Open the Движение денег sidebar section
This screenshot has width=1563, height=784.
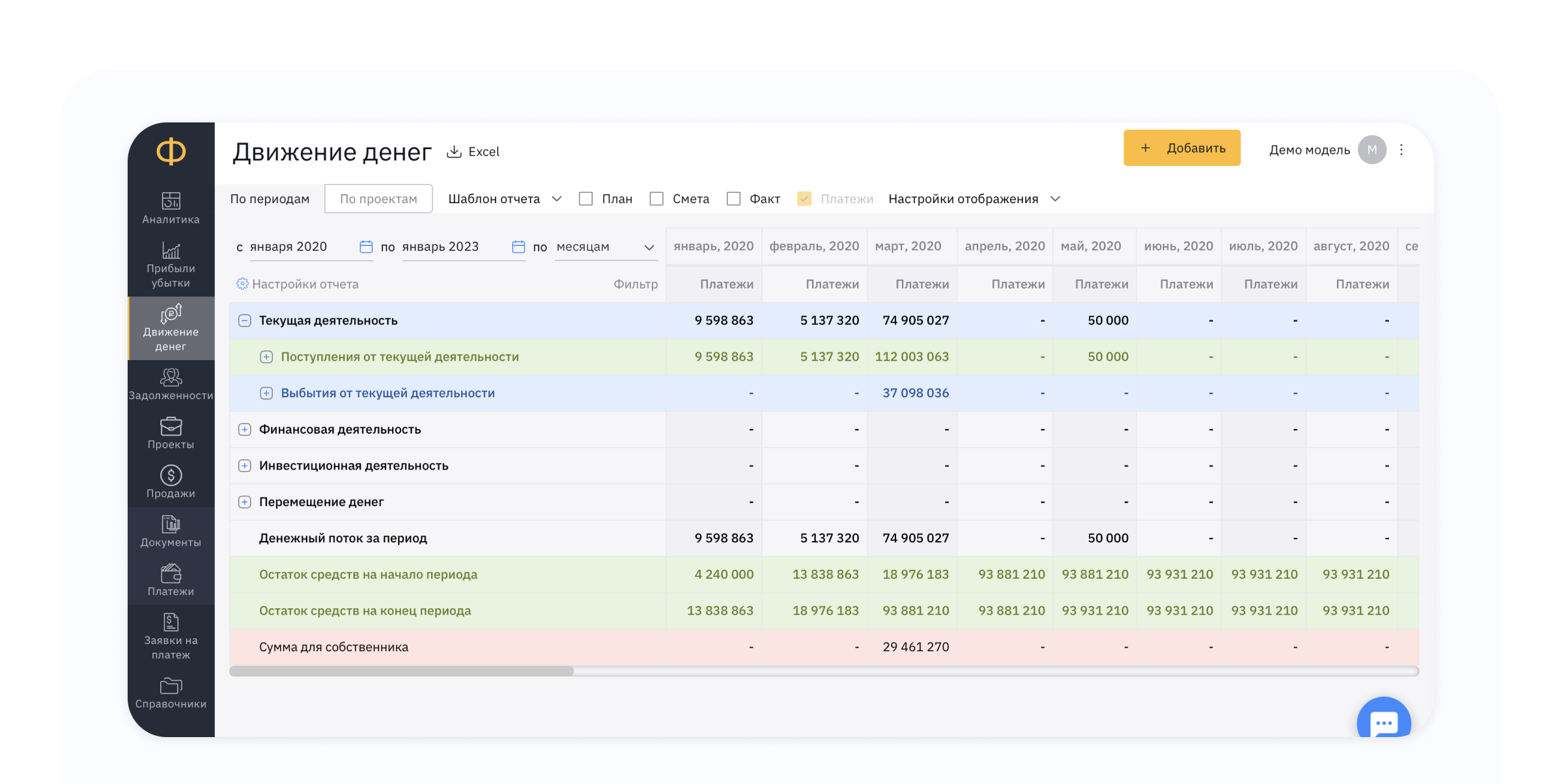tap(171, 328)
